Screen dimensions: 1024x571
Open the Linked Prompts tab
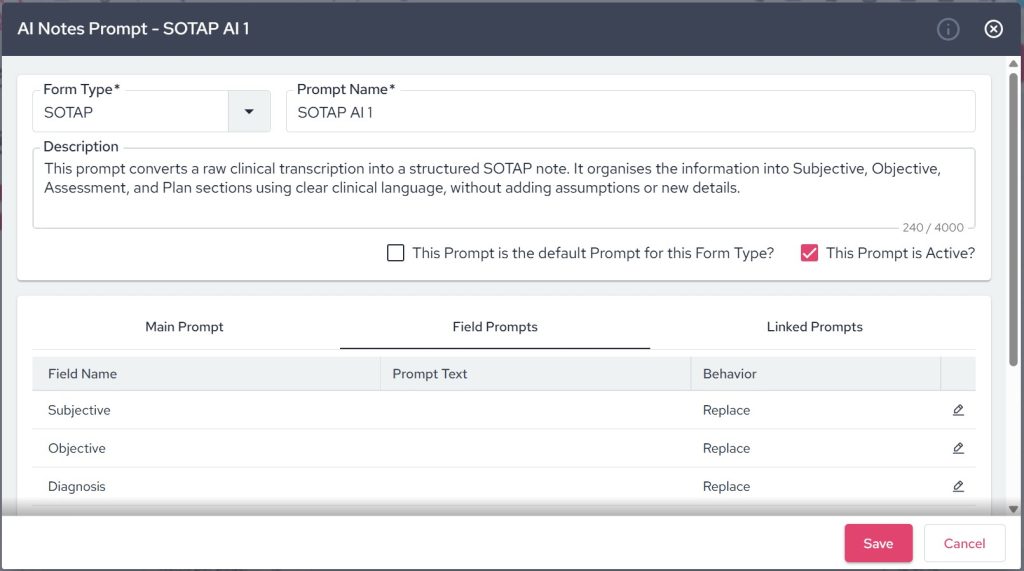814,327
